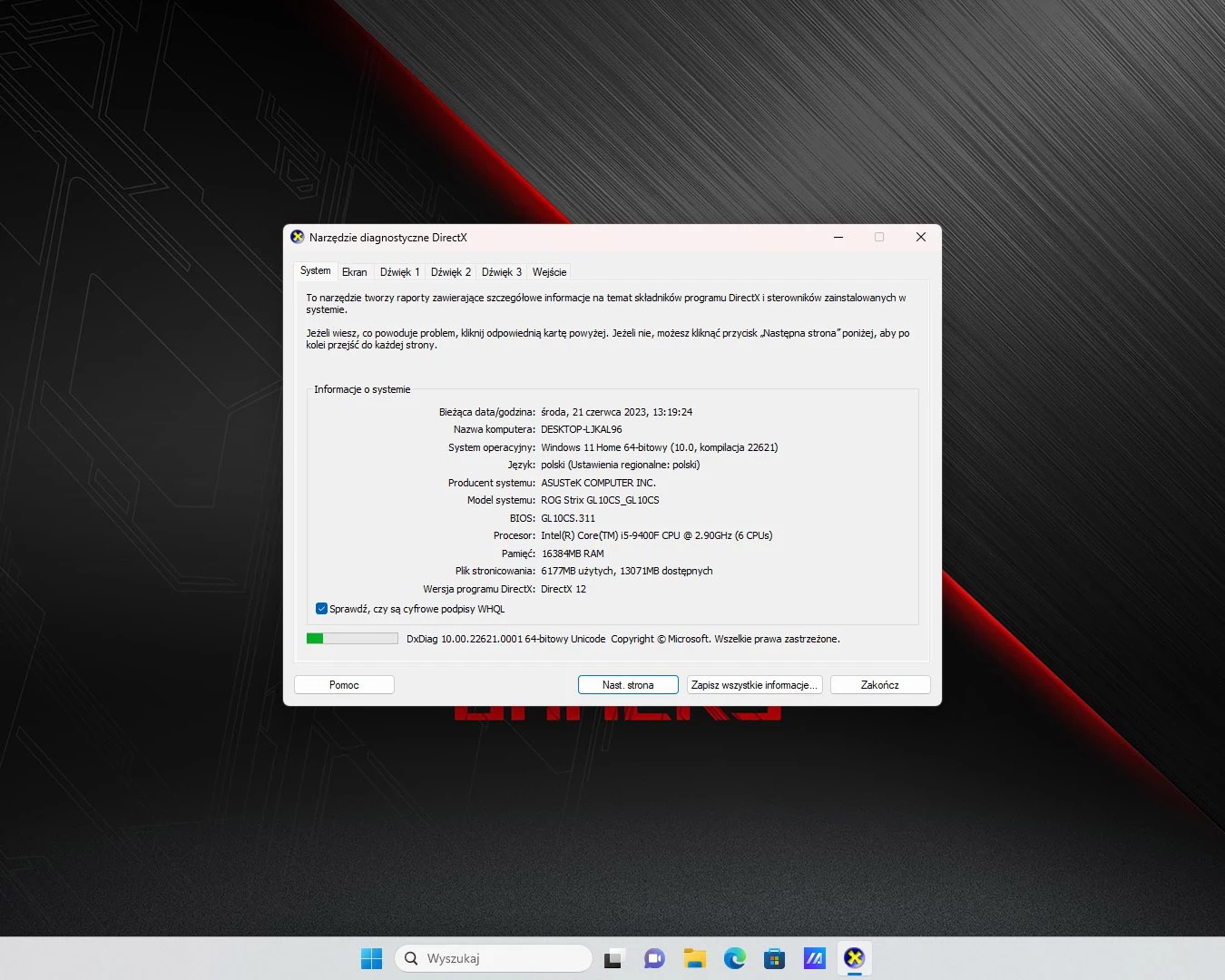Open Task View from the taskbar
This screenshot has height=980, width=1225.
pyautogui.click(x=614, y=958)
